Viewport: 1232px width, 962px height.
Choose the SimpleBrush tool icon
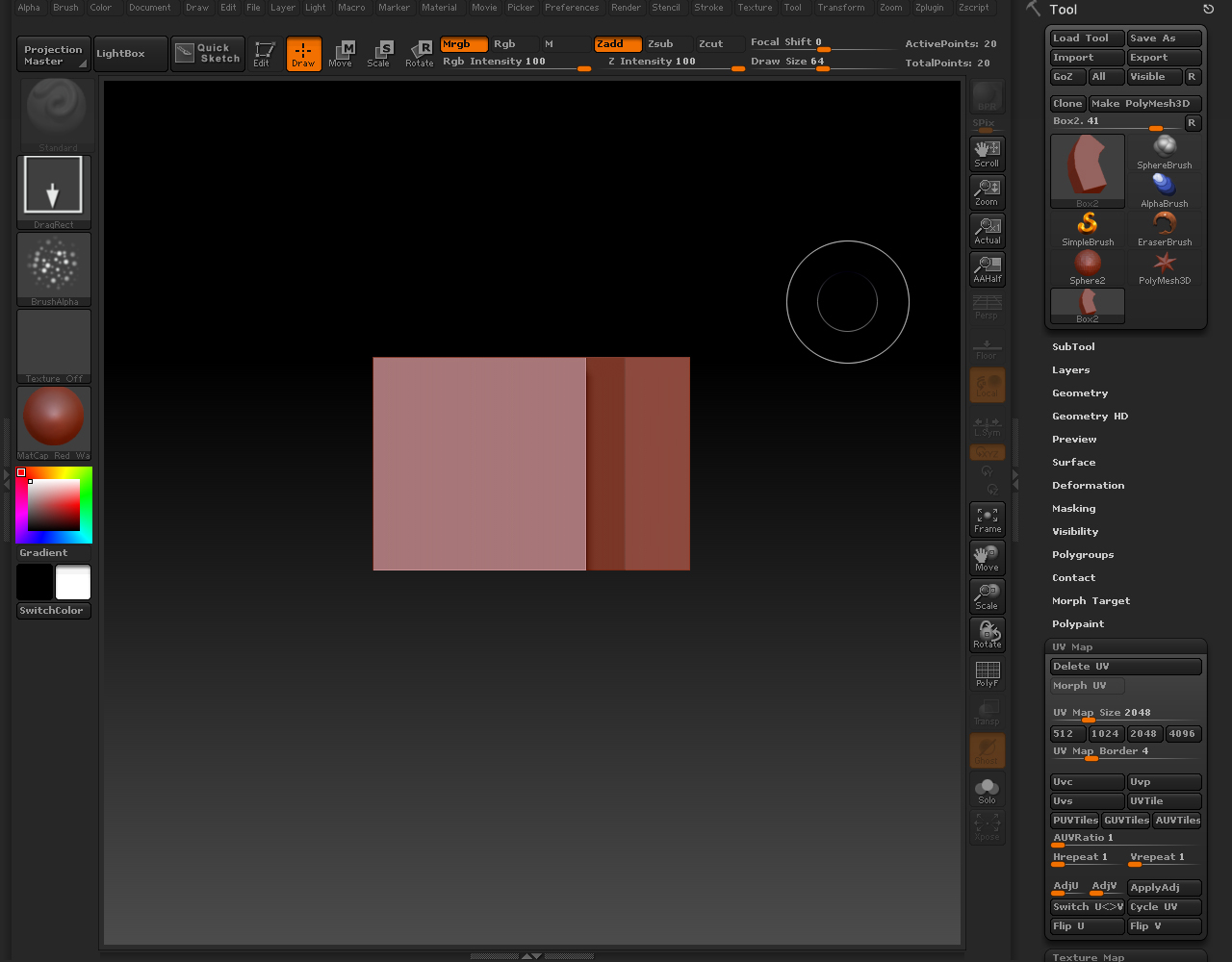[x=1088, y=229]
